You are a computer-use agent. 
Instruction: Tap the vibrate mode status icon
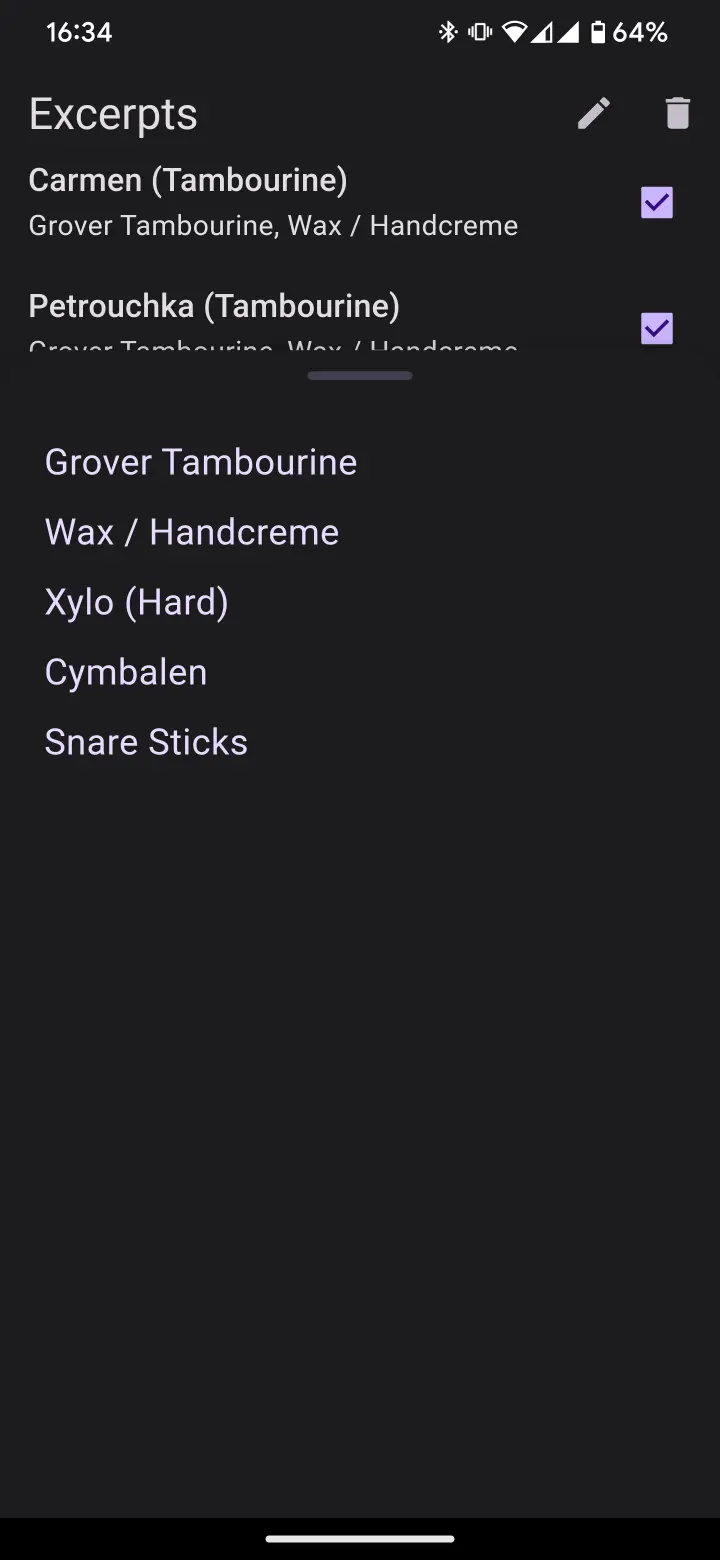tap(480, 33)
